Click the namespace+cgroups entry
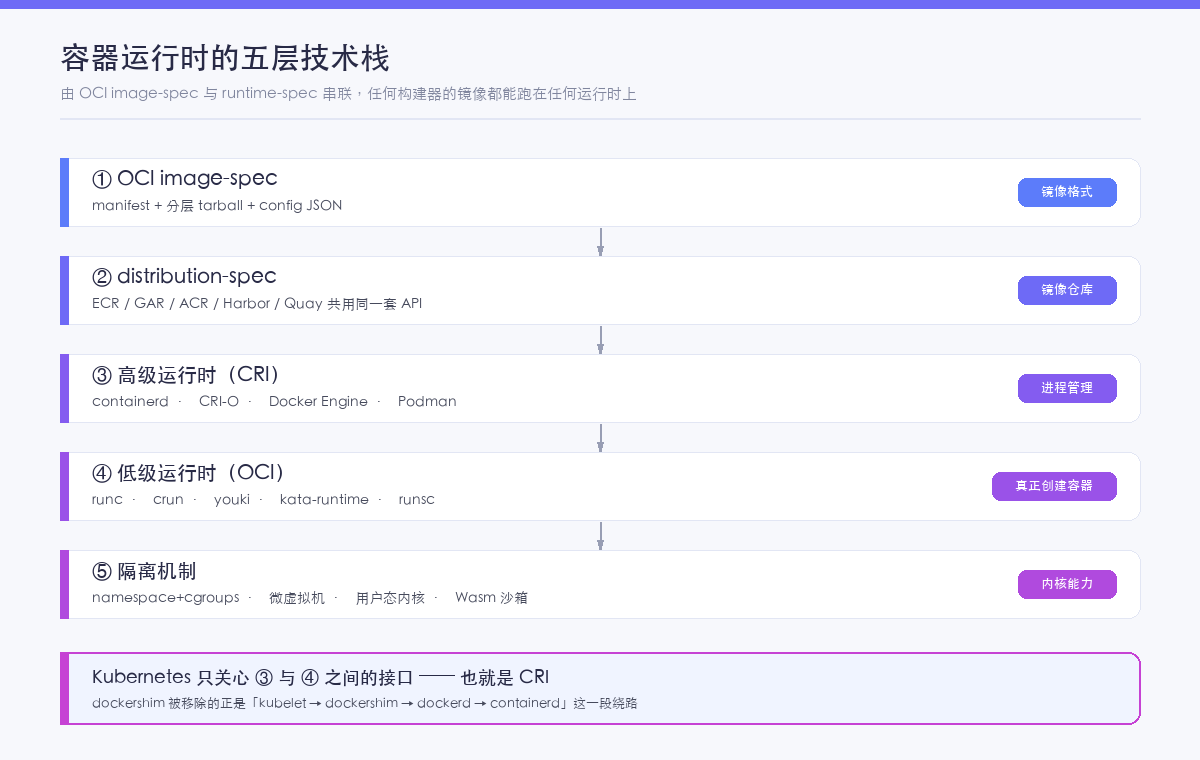Image resolution: width=1200 pixels, height=760 pixels. 166,597
